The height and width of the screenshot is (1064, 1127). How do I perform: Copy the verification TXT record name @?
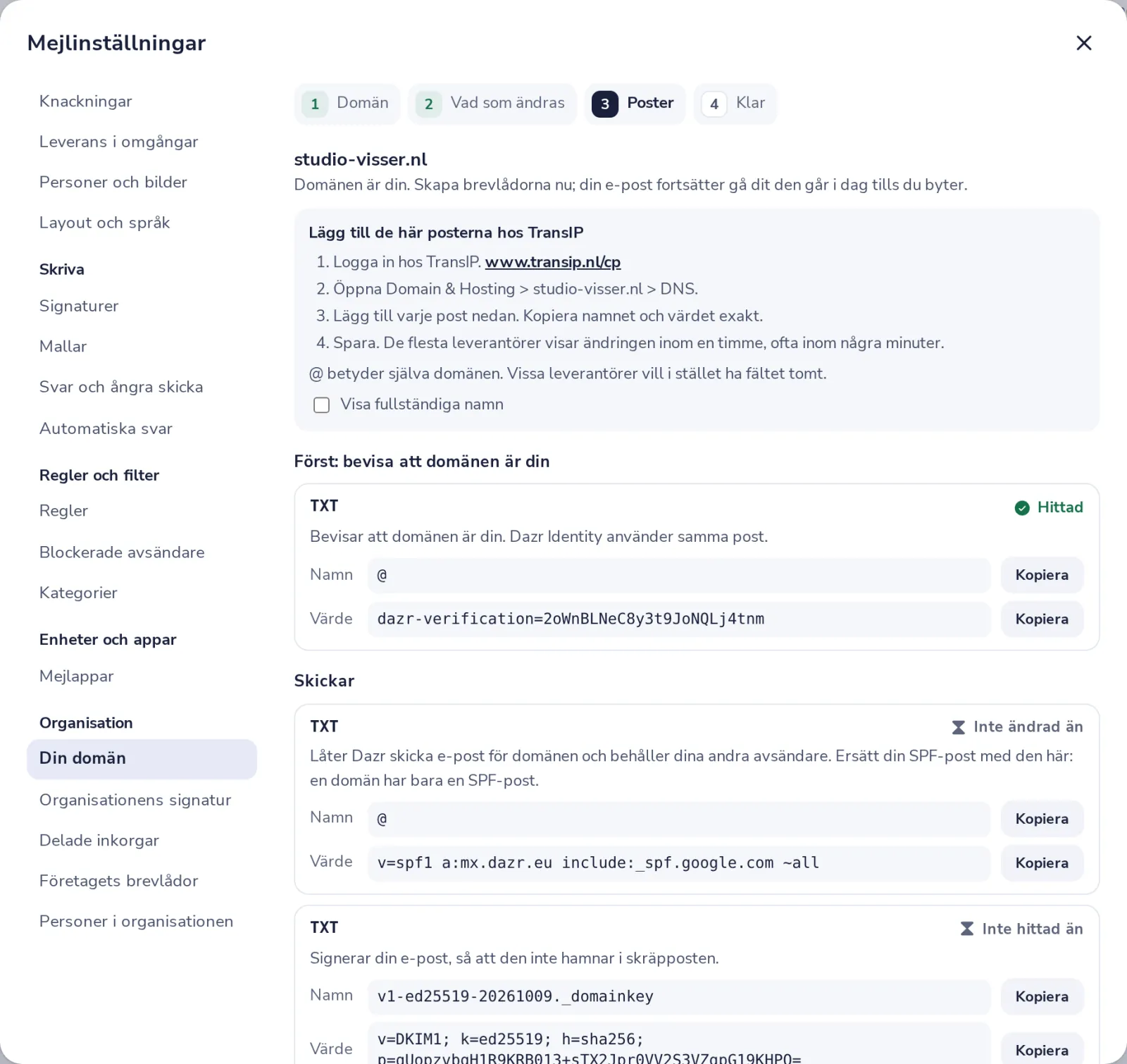[x=1042, y=575]
